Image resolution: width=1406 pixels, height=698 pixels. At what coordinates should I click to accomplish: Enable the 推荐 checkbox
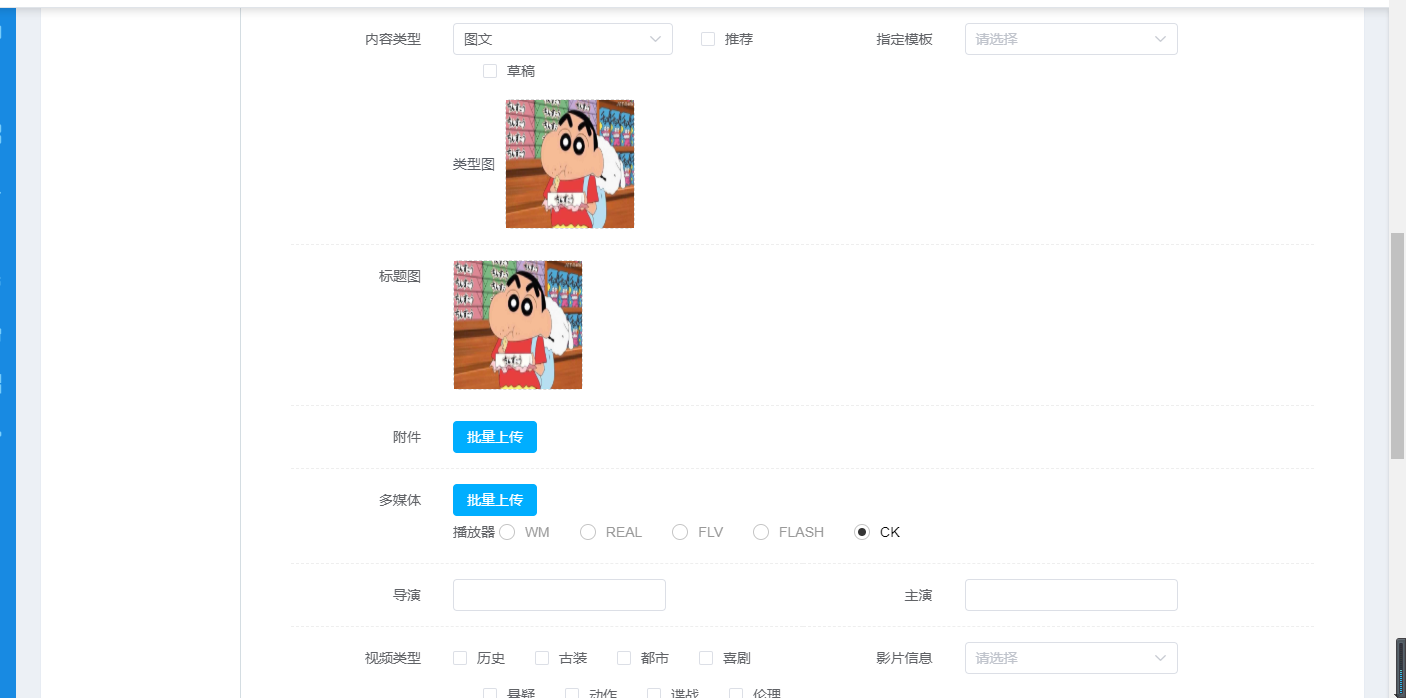pyautogui.click(x=708, y=39)
